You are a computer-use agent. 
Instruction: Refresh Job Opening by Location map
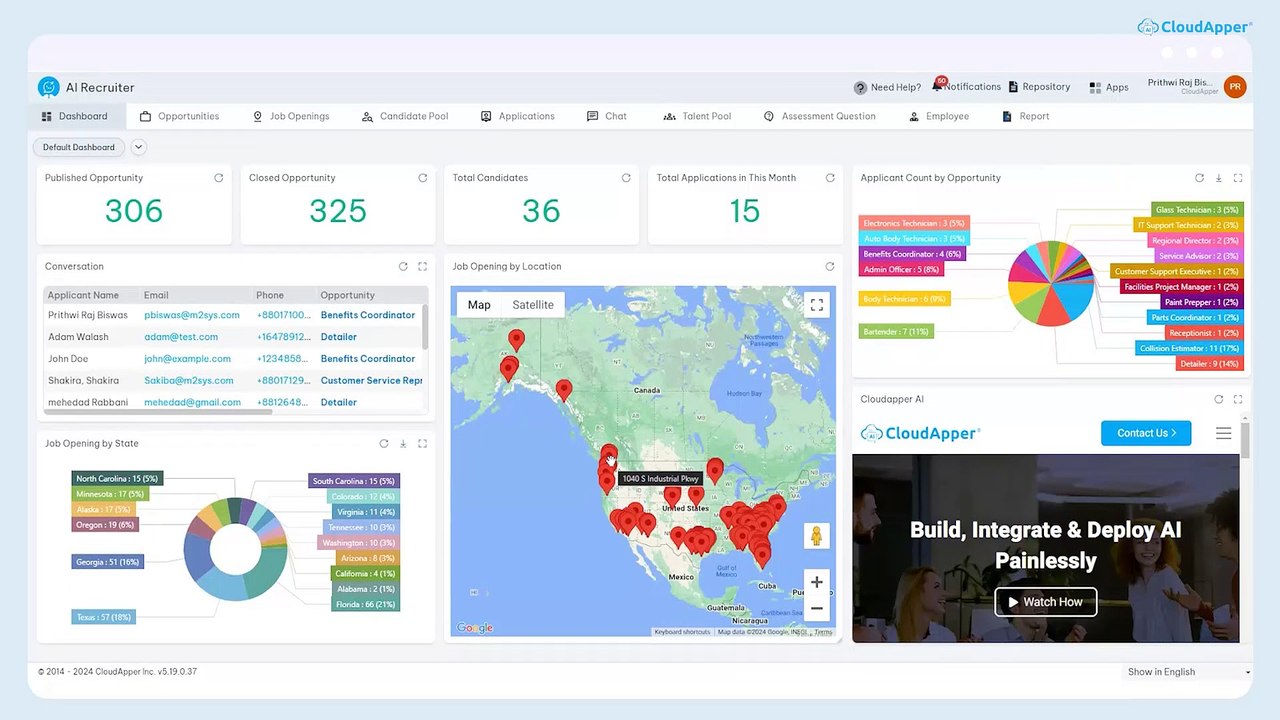tap(830, 267)
